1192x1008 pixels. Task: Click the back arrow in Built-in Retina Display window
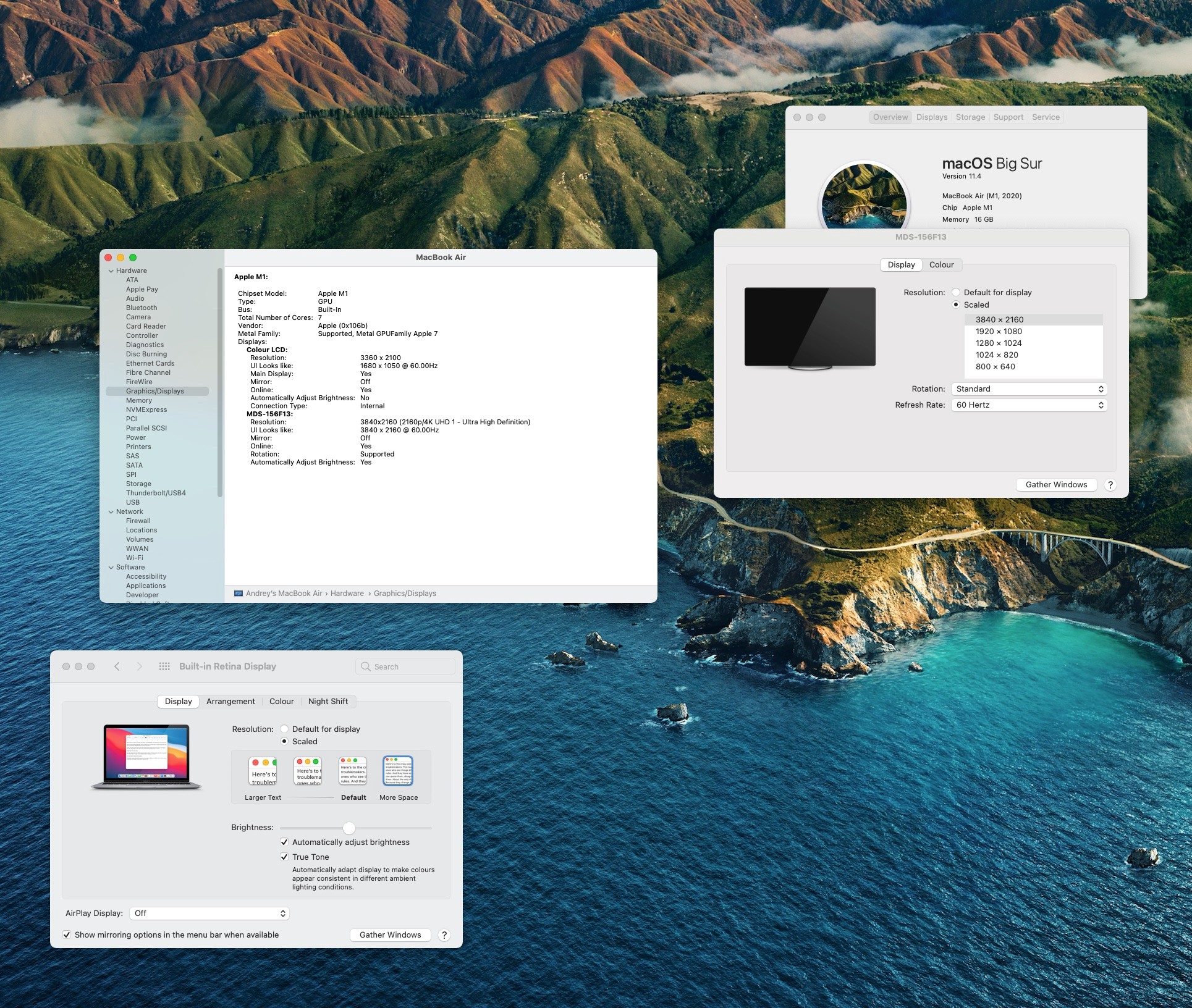coord(117,666)
